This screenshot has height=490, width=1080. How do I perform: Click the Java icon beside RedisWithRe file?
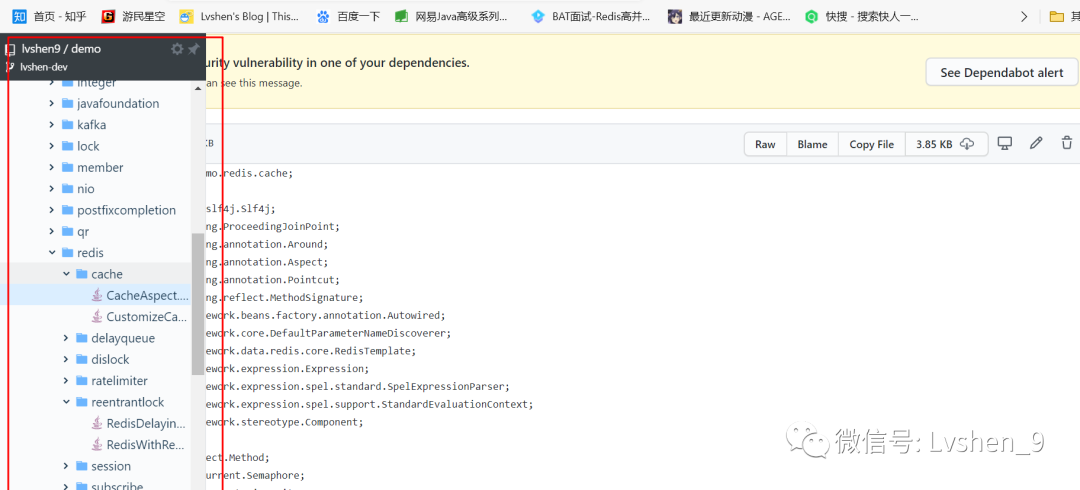pos(96,445)
